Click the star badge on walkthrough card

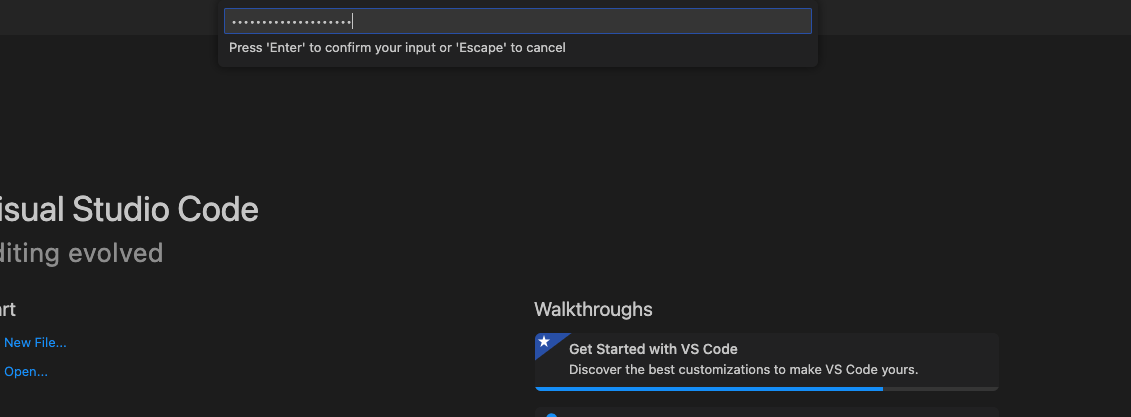tap(545, 341)
